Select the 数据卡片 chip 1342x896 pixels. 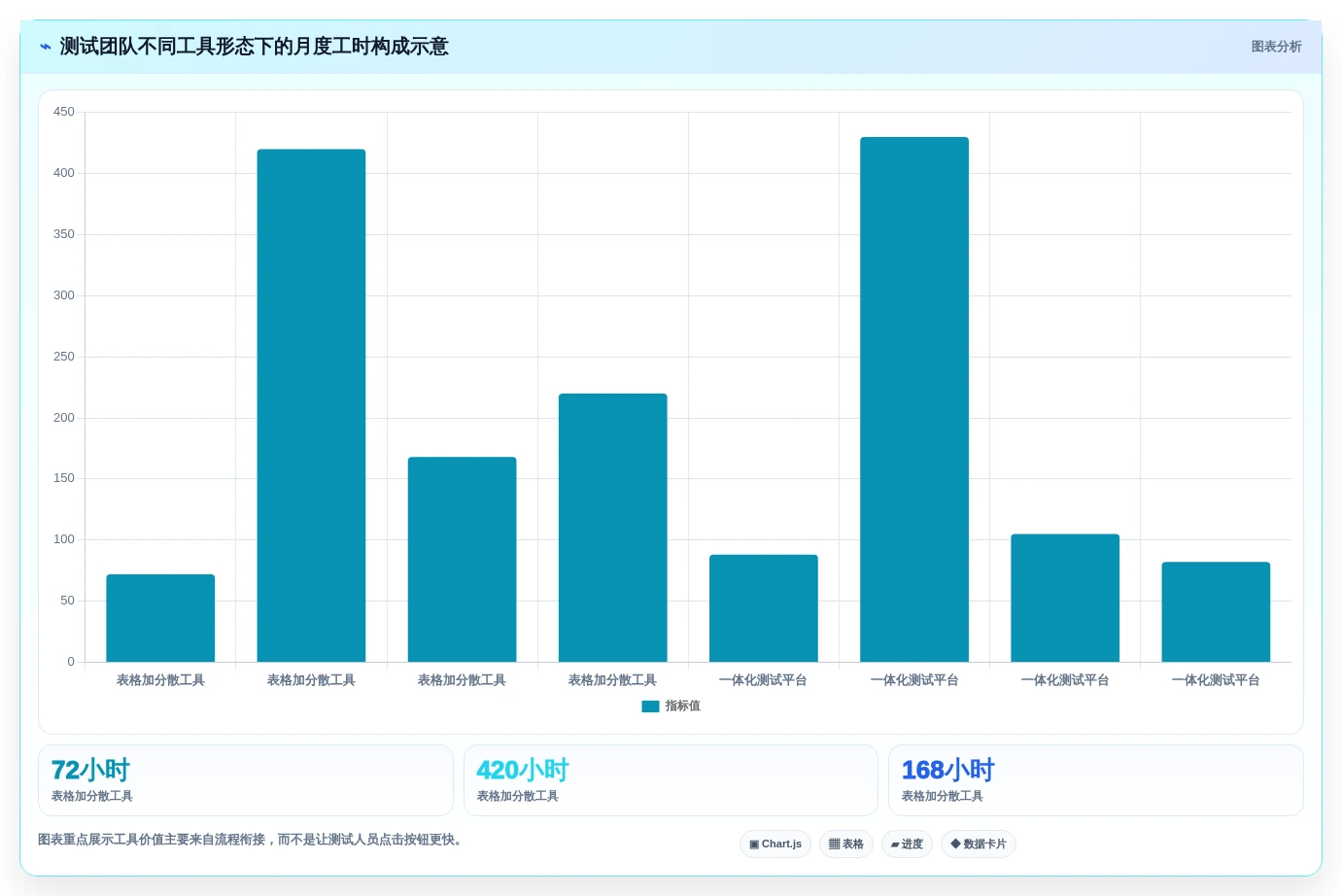(x=979, y=844)
